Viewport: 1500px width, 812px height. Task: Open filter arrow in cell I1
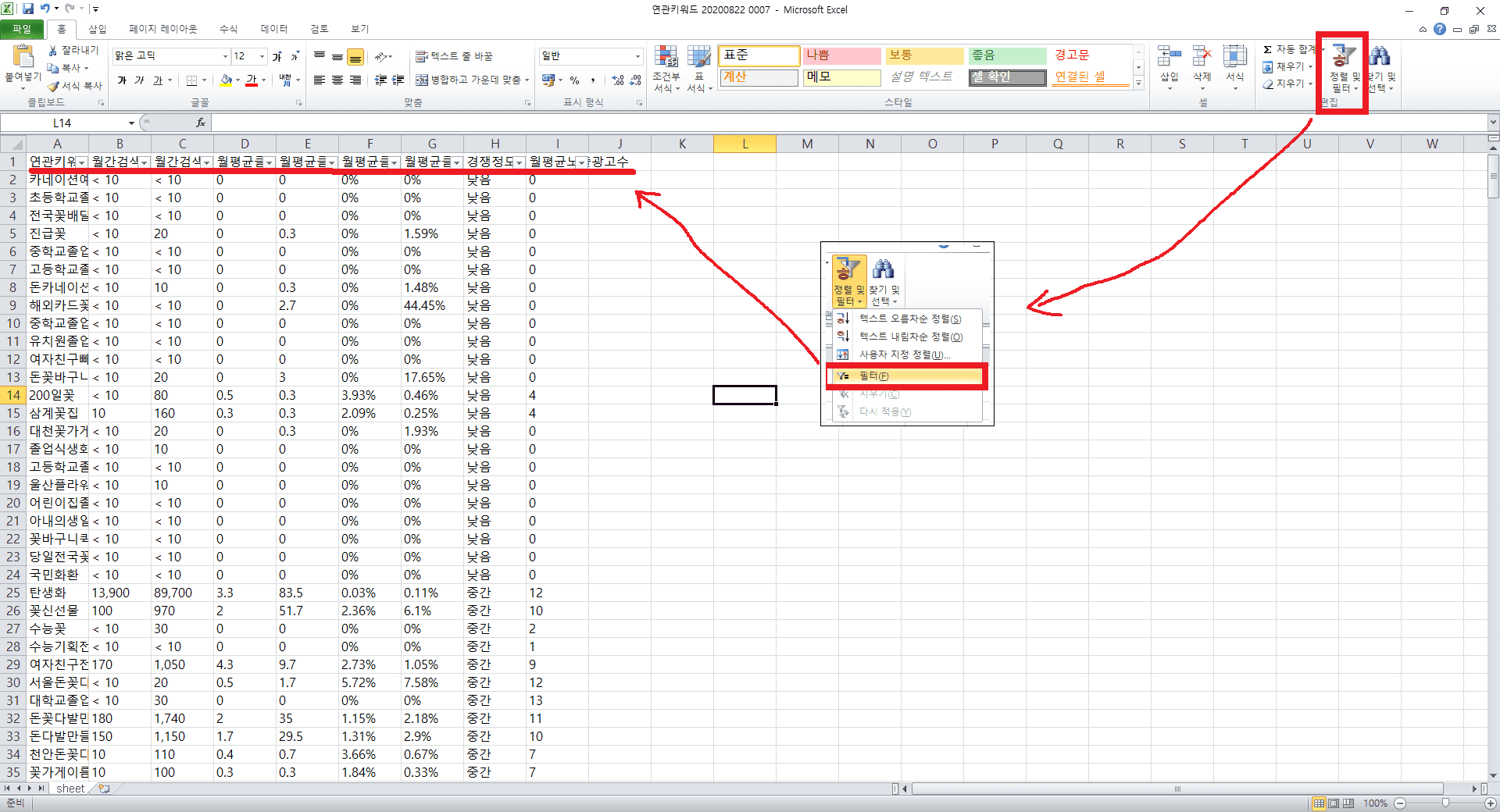tap(582, 162)
